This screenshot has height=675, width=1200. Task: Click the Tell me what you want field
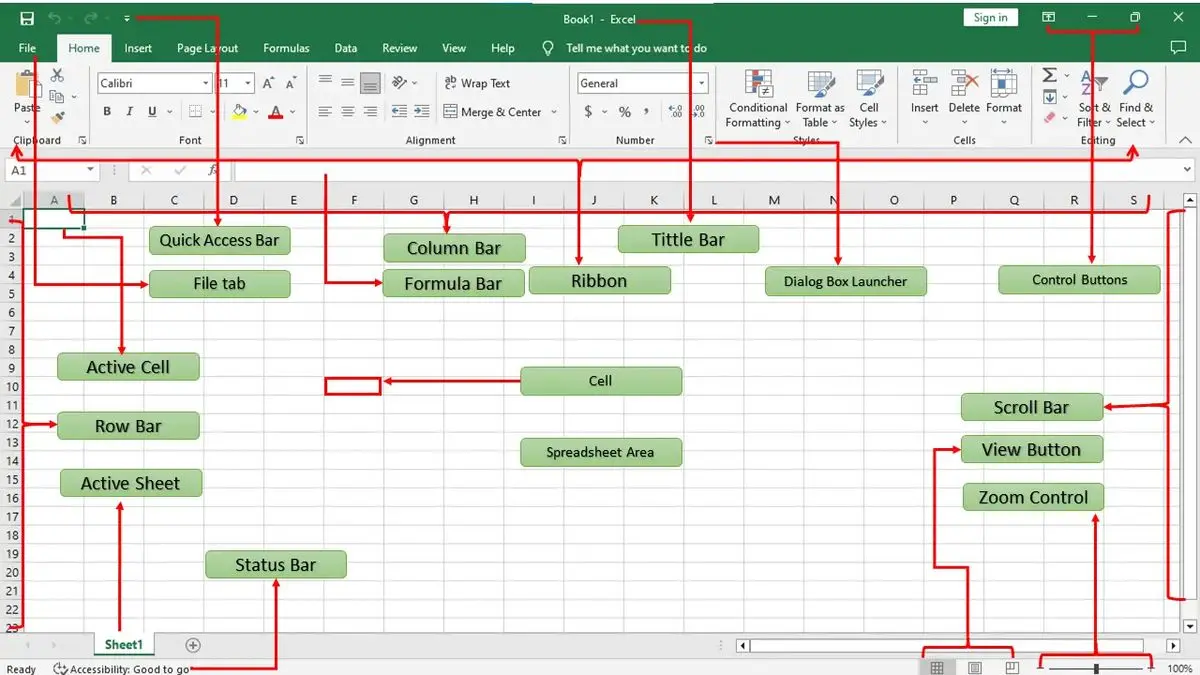(x=636, y=48)
